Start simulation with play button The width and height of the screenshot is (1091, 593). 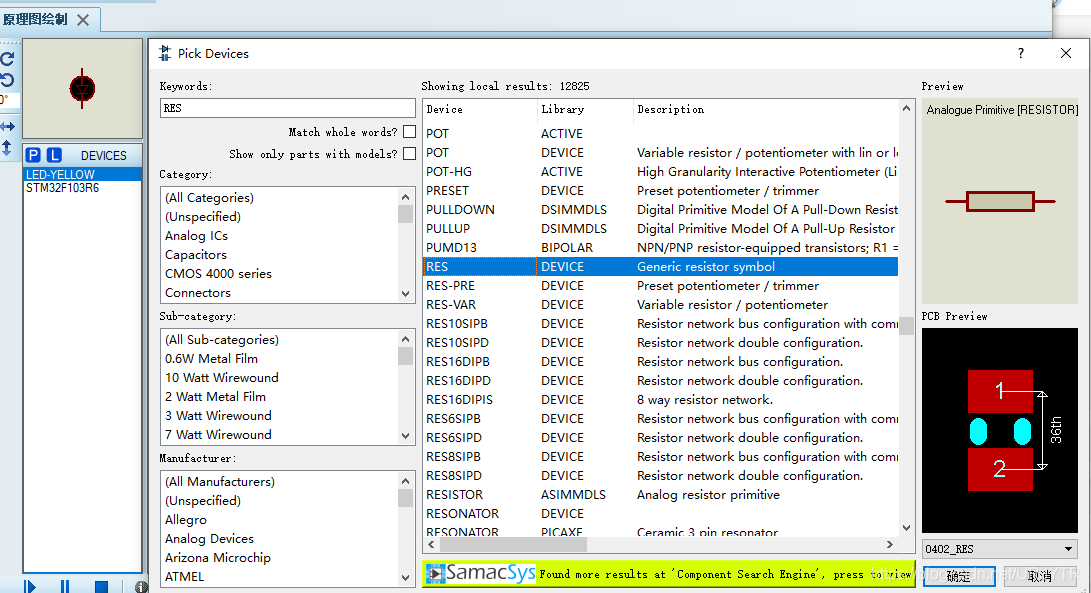tap(29, 587)
